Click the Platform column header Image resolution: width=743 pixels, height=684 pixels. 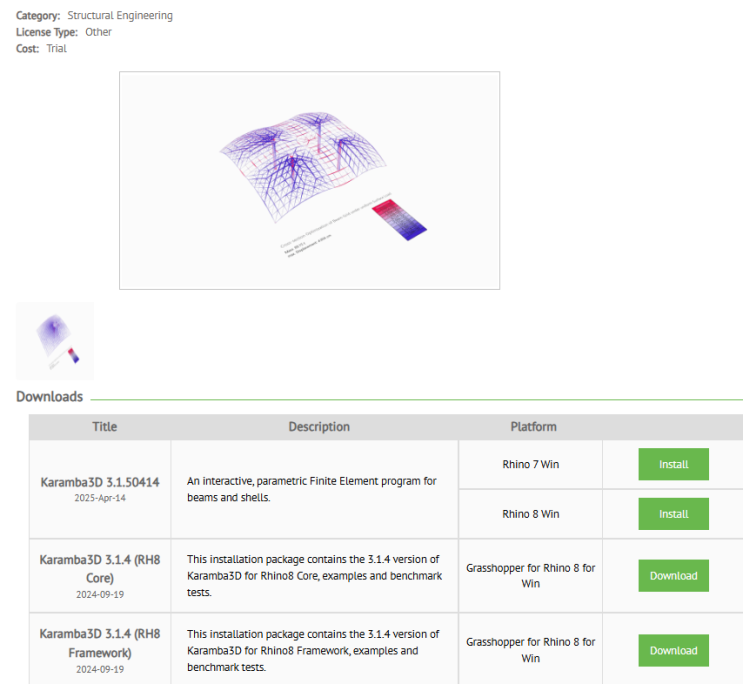click(534, 427)
